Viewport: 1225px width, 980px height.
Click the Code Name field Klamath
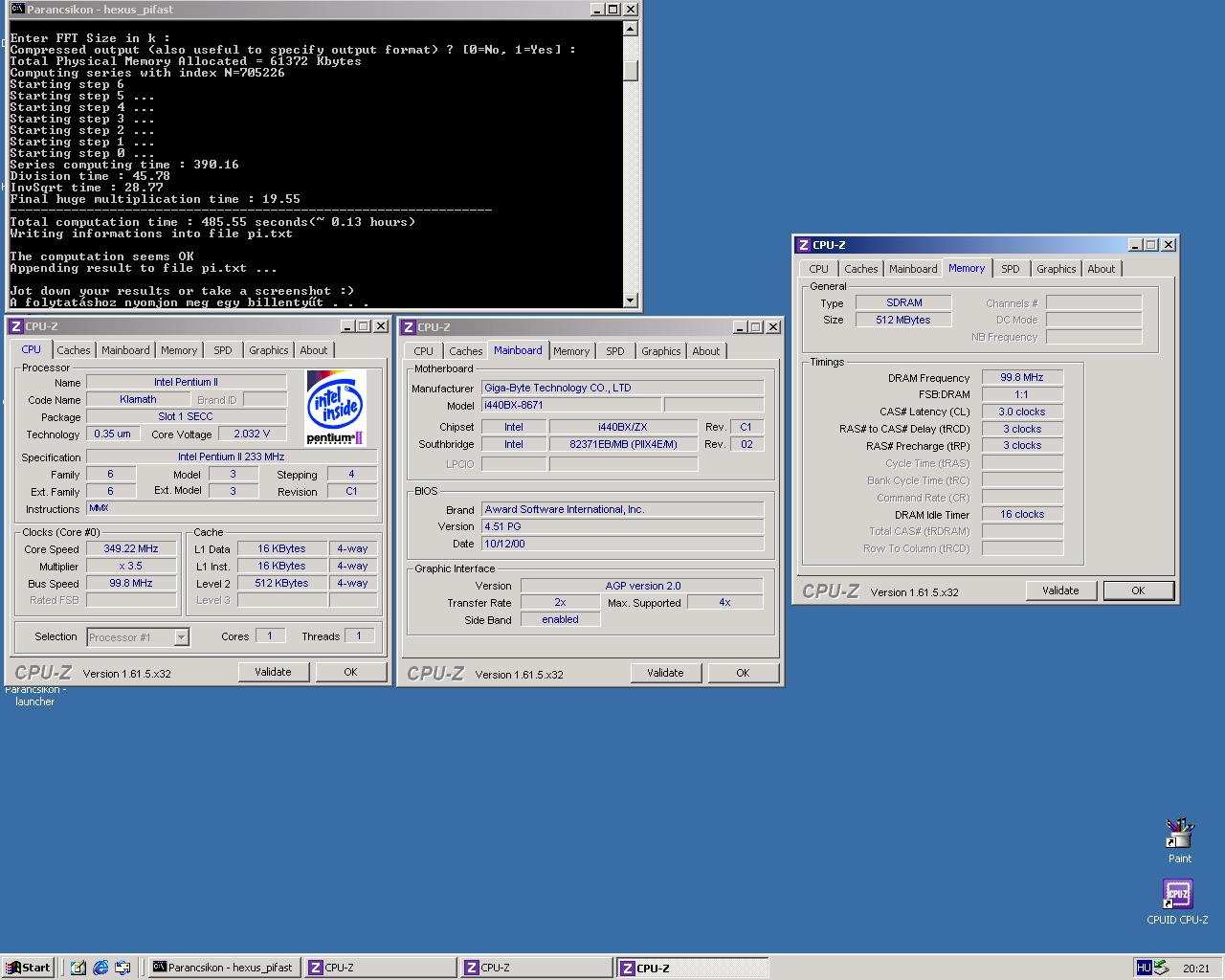point(138,399)
